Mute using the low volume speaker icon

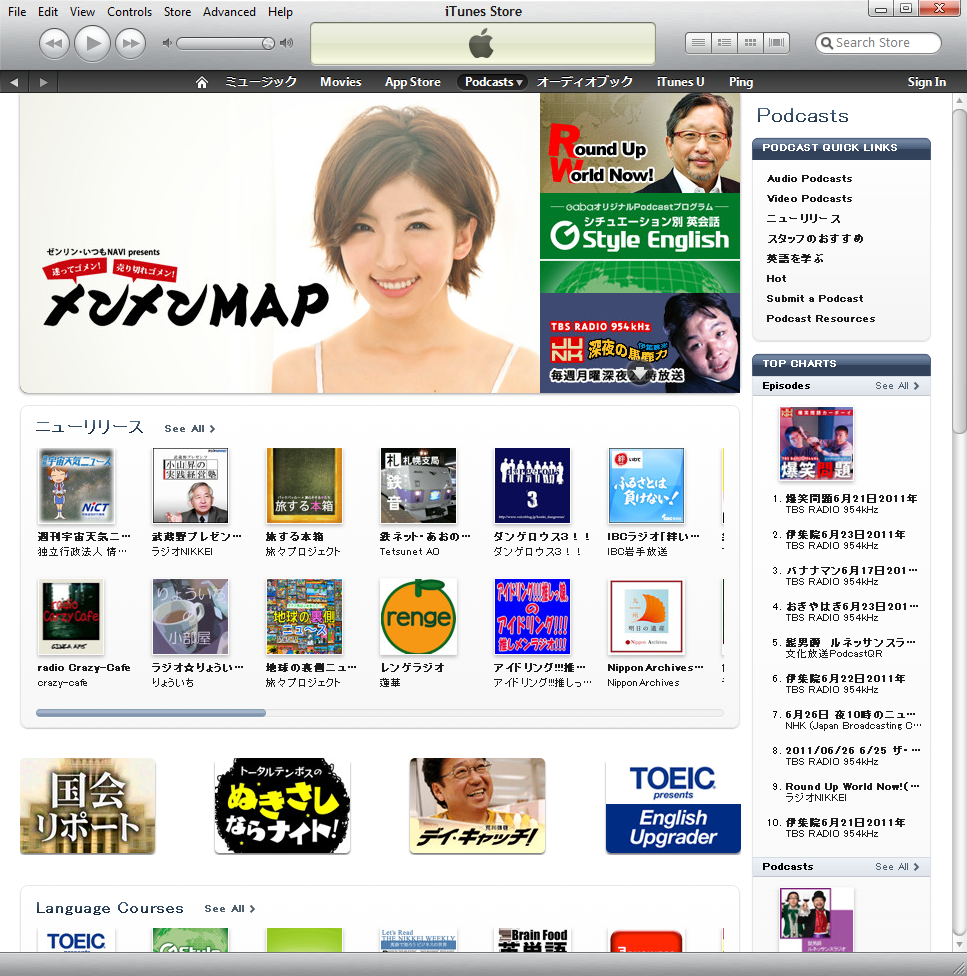pyautogui.click(x=166, y=43)
